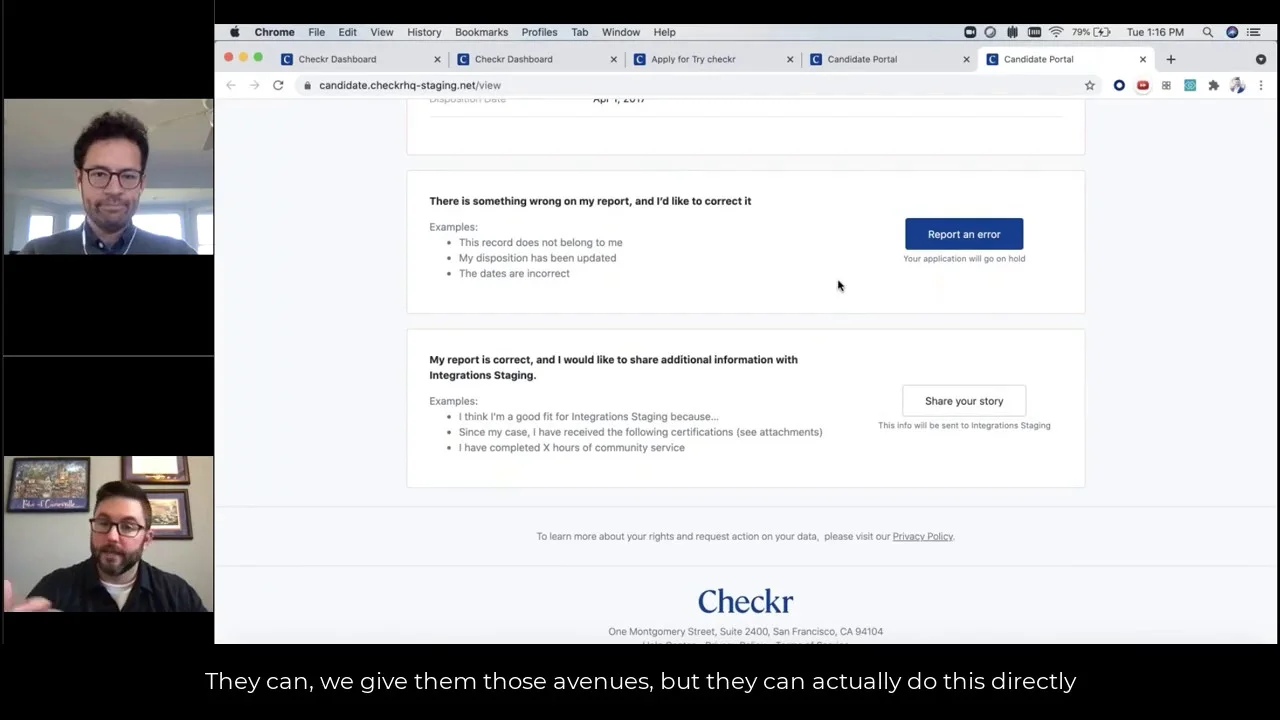Click 'This info will be sent to Integrations Staging'

(x=964, y=425)
